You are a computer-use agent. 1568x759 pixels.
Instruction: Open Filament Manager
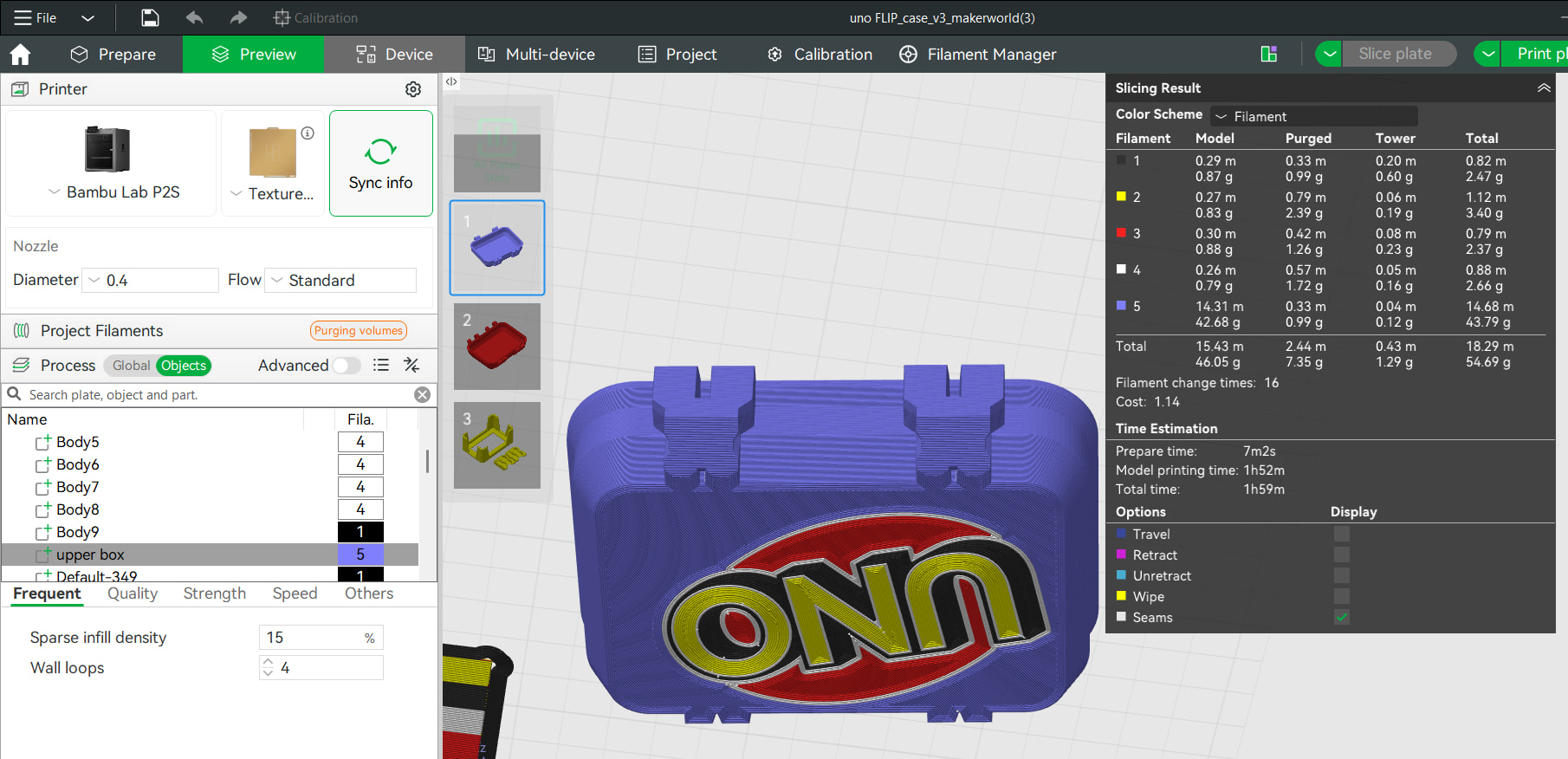[x=978, y=55]
